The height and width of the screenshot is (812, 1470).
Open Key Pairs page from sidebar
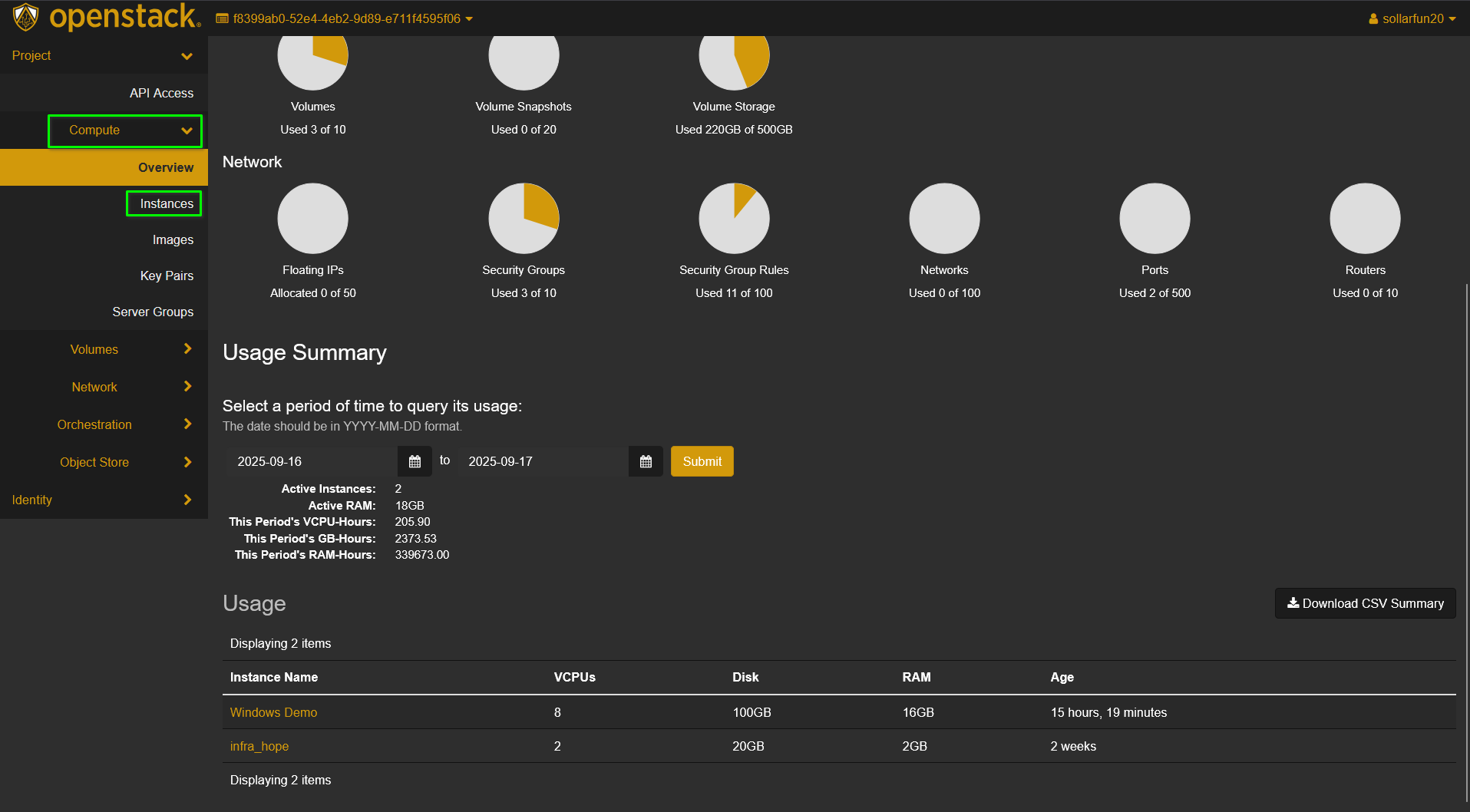[167, 276]
